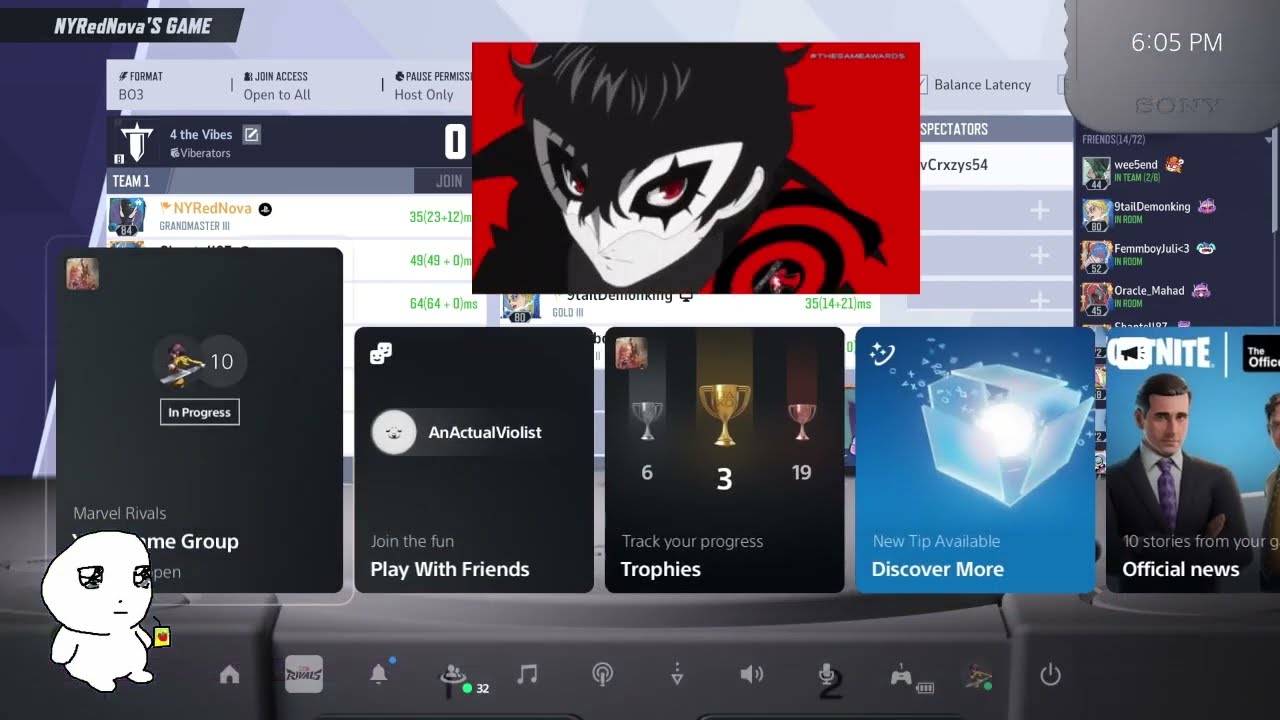Open the Sound speaker icon

(752, 675)
